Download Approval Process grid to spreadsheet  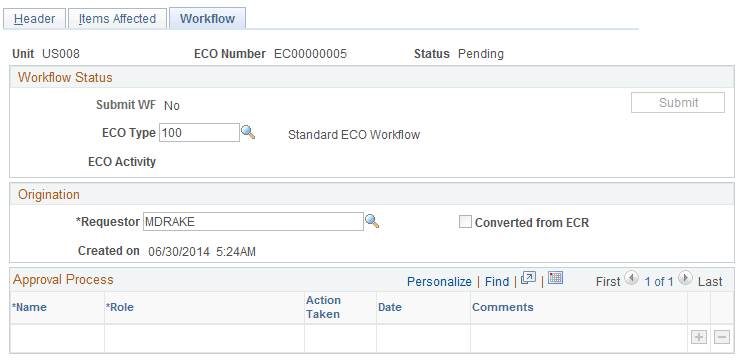[x=555, y=278]
